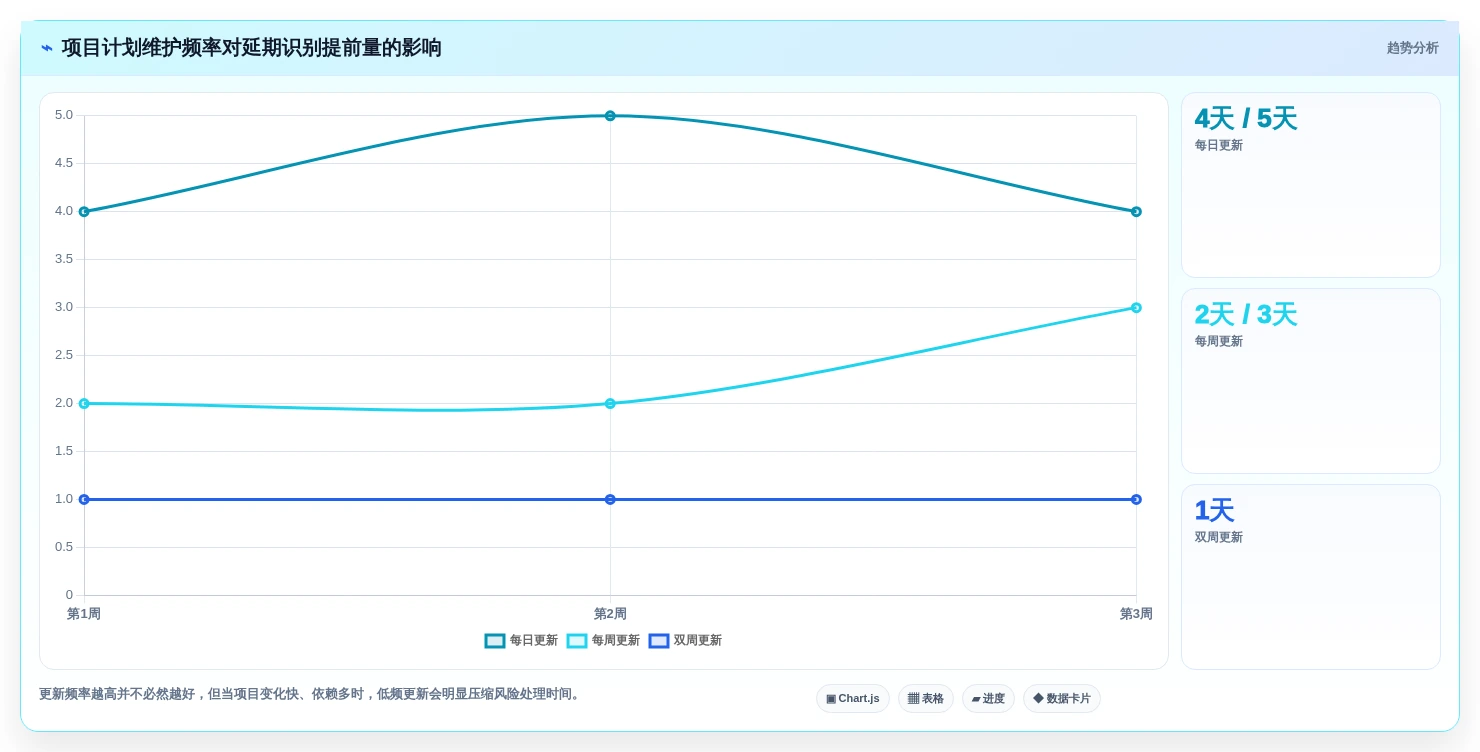Click the 每周更新 data point at 第3周
The height and width of the screenshot is (752, 1480).
coord(1136,308)
